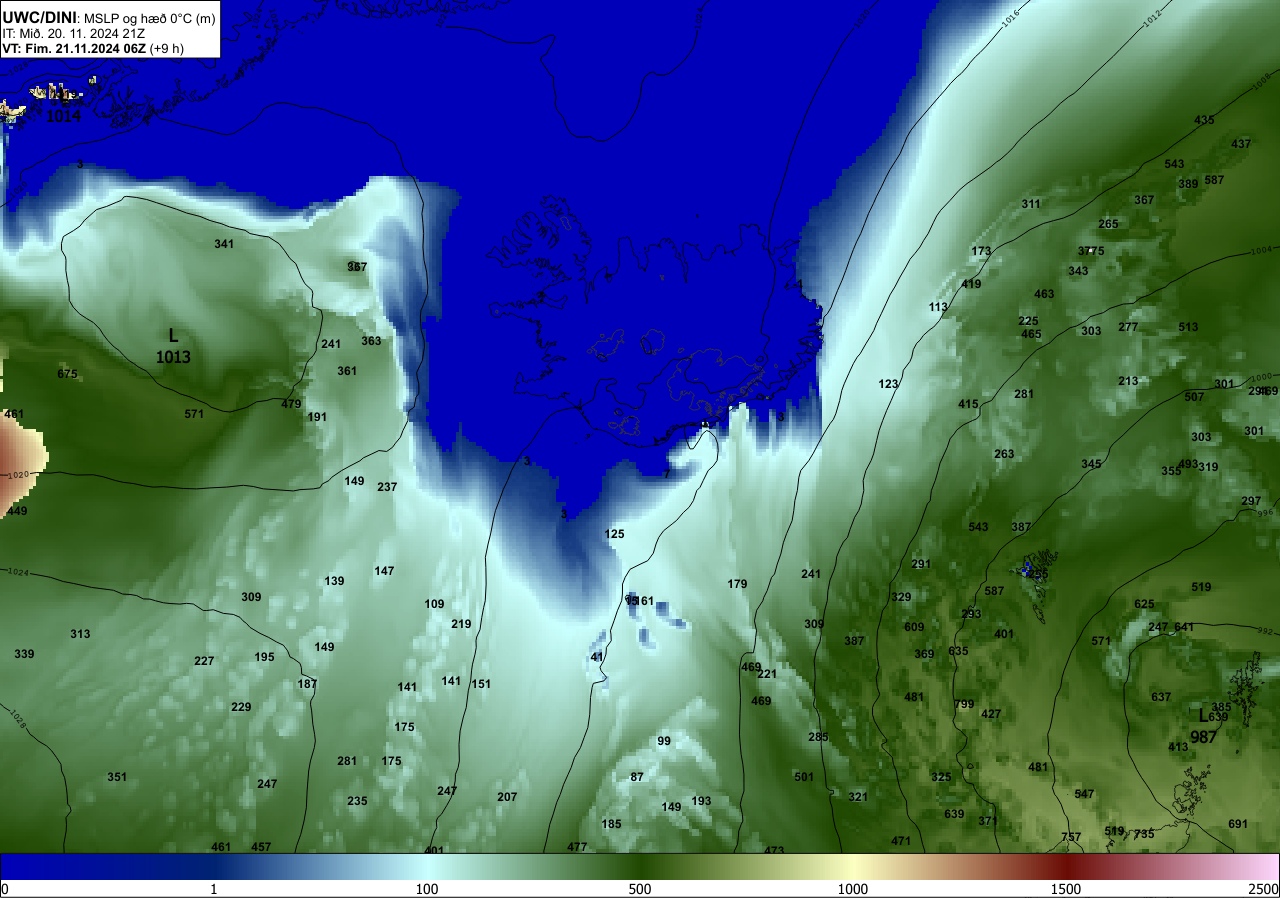Click the freezing level value 609
Viewport: 1280px width, 898px height.
(914, 627)
